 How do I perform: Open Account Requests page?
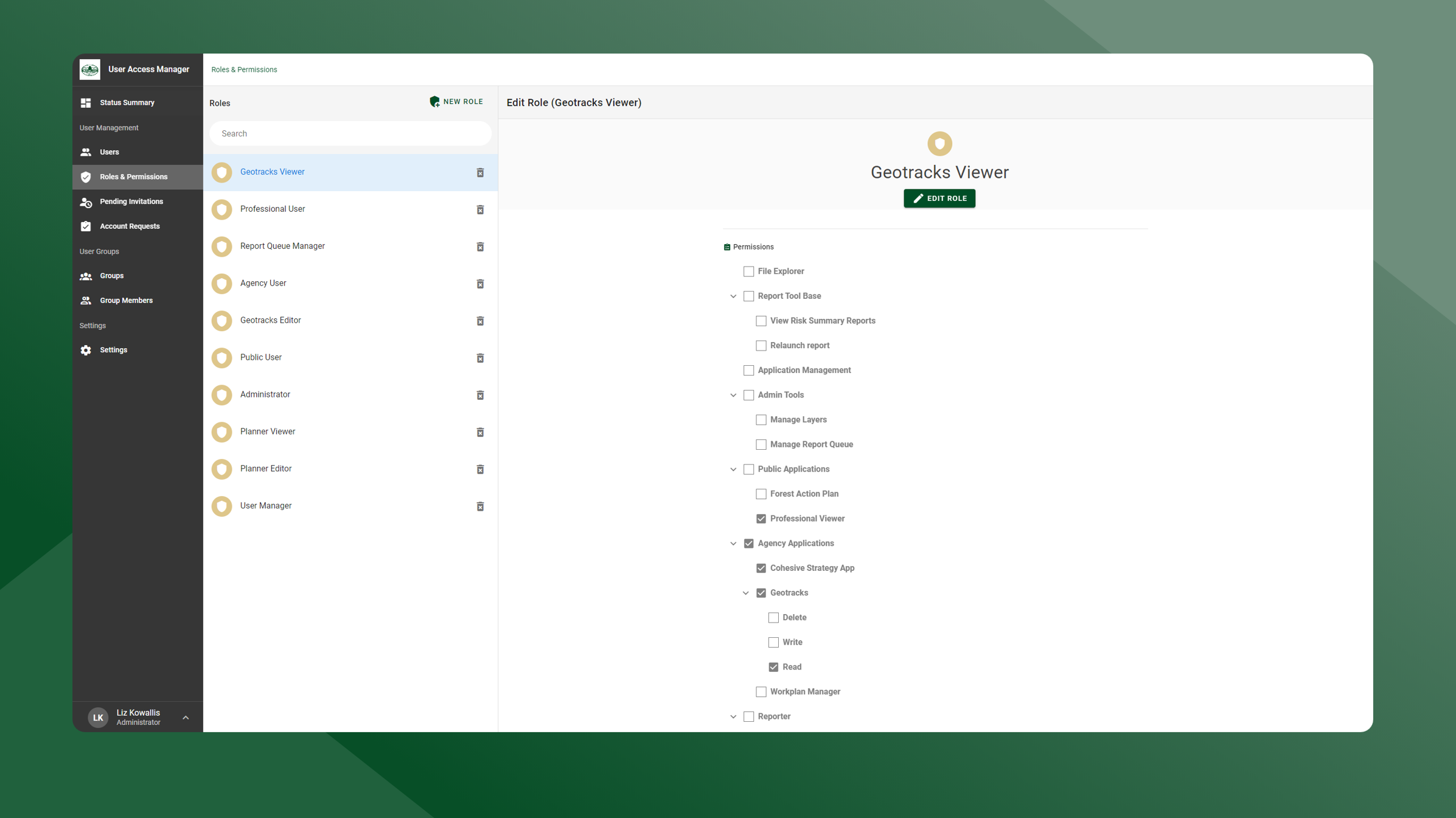click(138, 226)
